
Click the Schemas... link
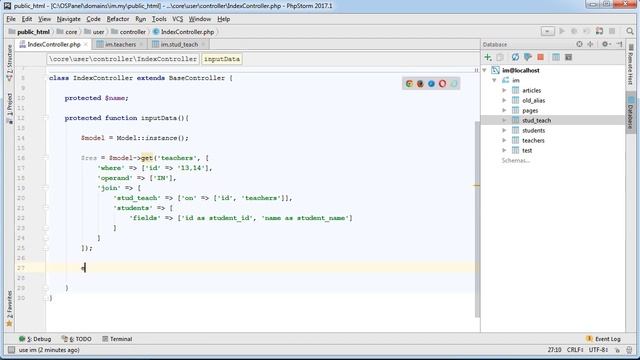click(516, 160)
